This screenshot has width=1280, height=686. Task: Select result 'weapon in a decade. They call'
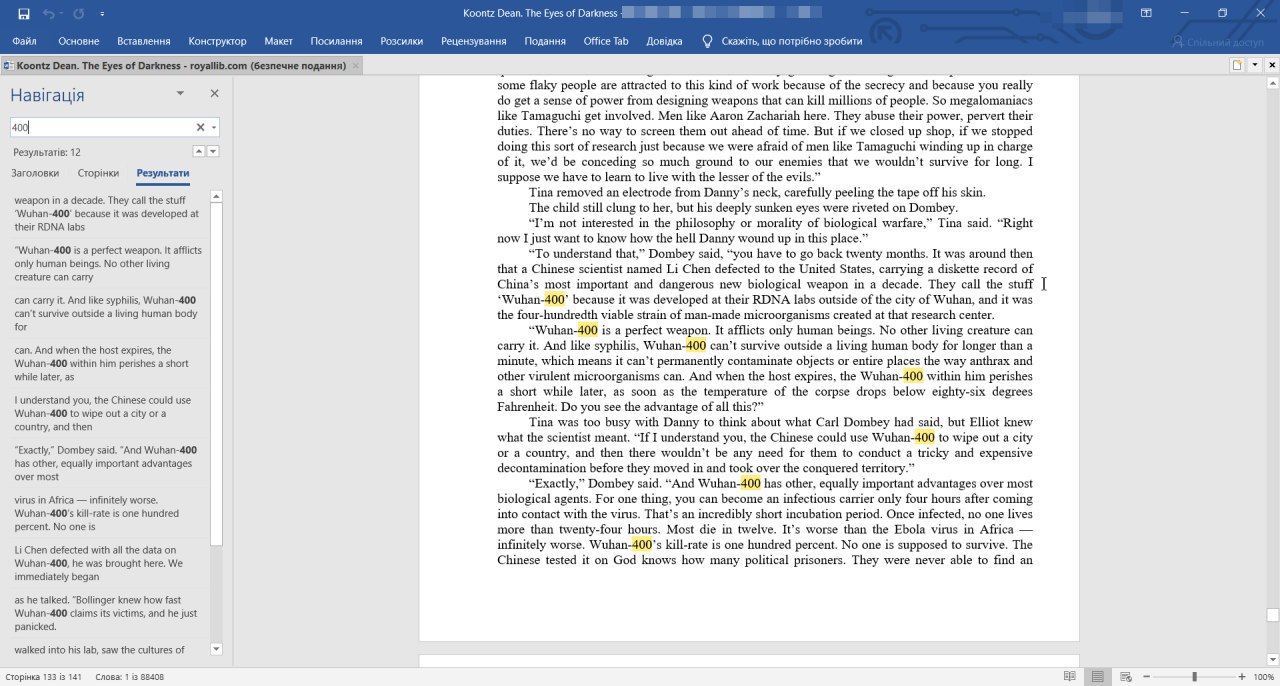click(x=109, y=214)
